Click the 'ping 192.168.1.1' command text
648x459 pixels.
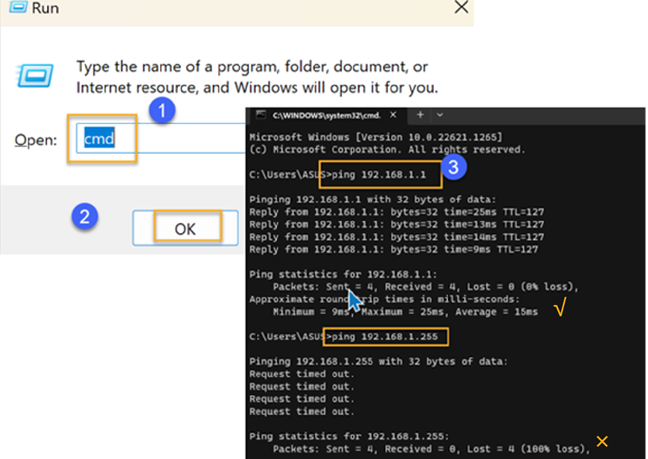pyautogui.click(x=379, y=175)
